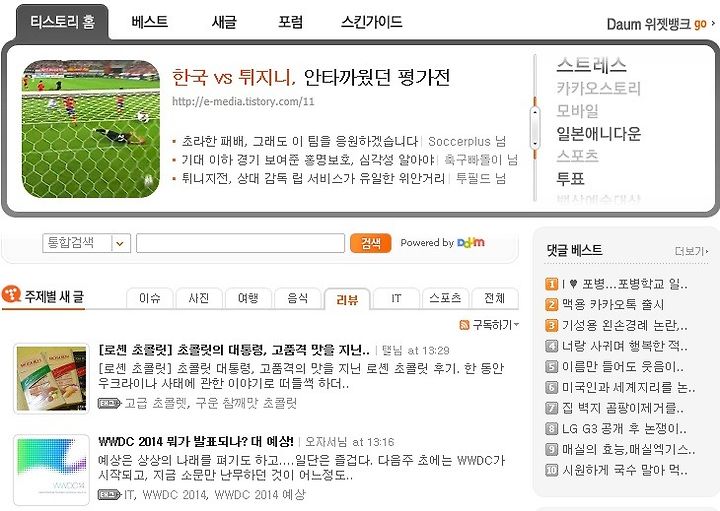The width and height of the screenshot is (720, 511).
Task: Click rank 10 badge in 댓글 베스트 list
Action: point(551,470)
